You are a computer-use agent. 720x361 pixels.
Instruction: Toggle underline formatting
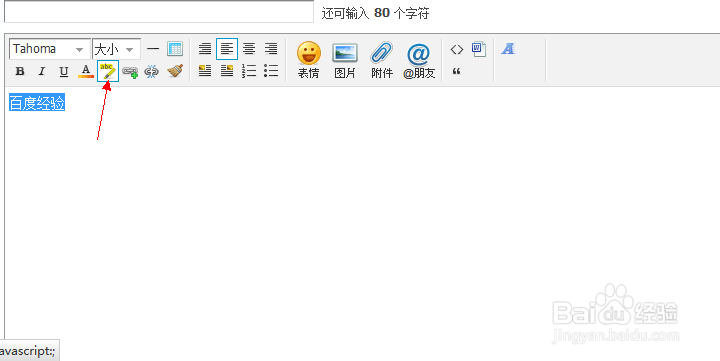64,71
